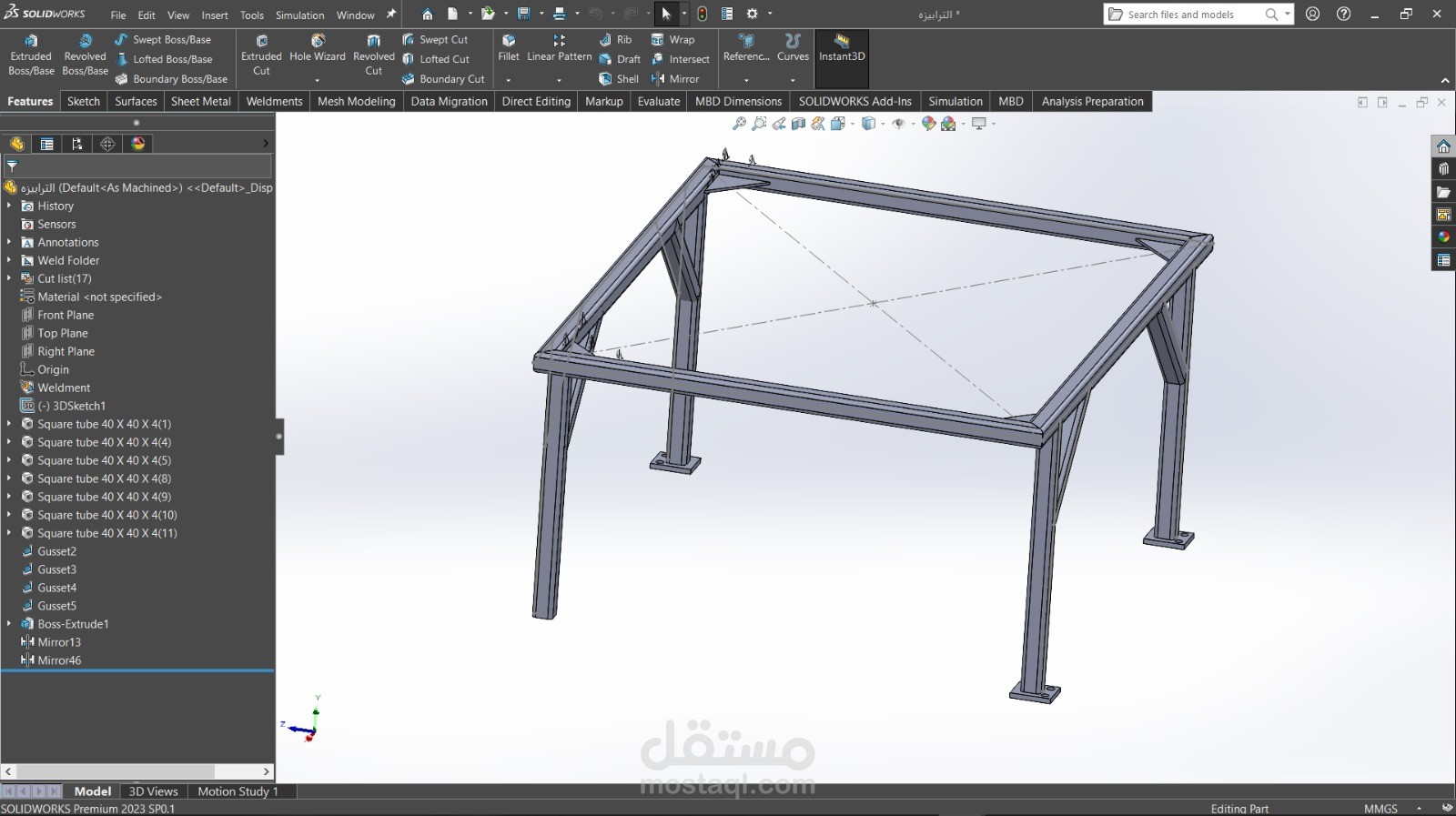Select the Intersect tool

click(680, 59)
